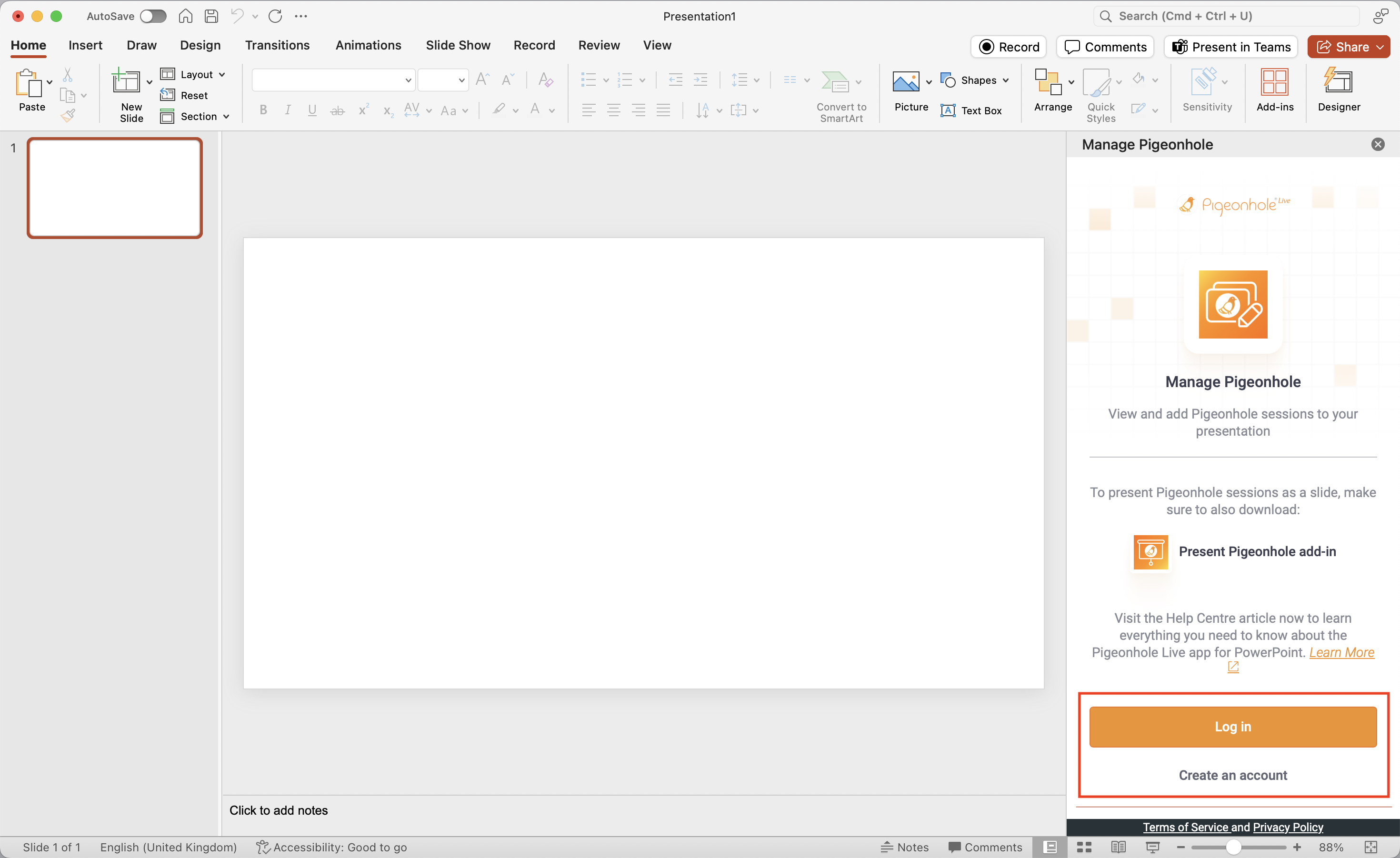Click the New Slide icon
This screenshot has height=858, width=1400.
(x=126, y=81)
